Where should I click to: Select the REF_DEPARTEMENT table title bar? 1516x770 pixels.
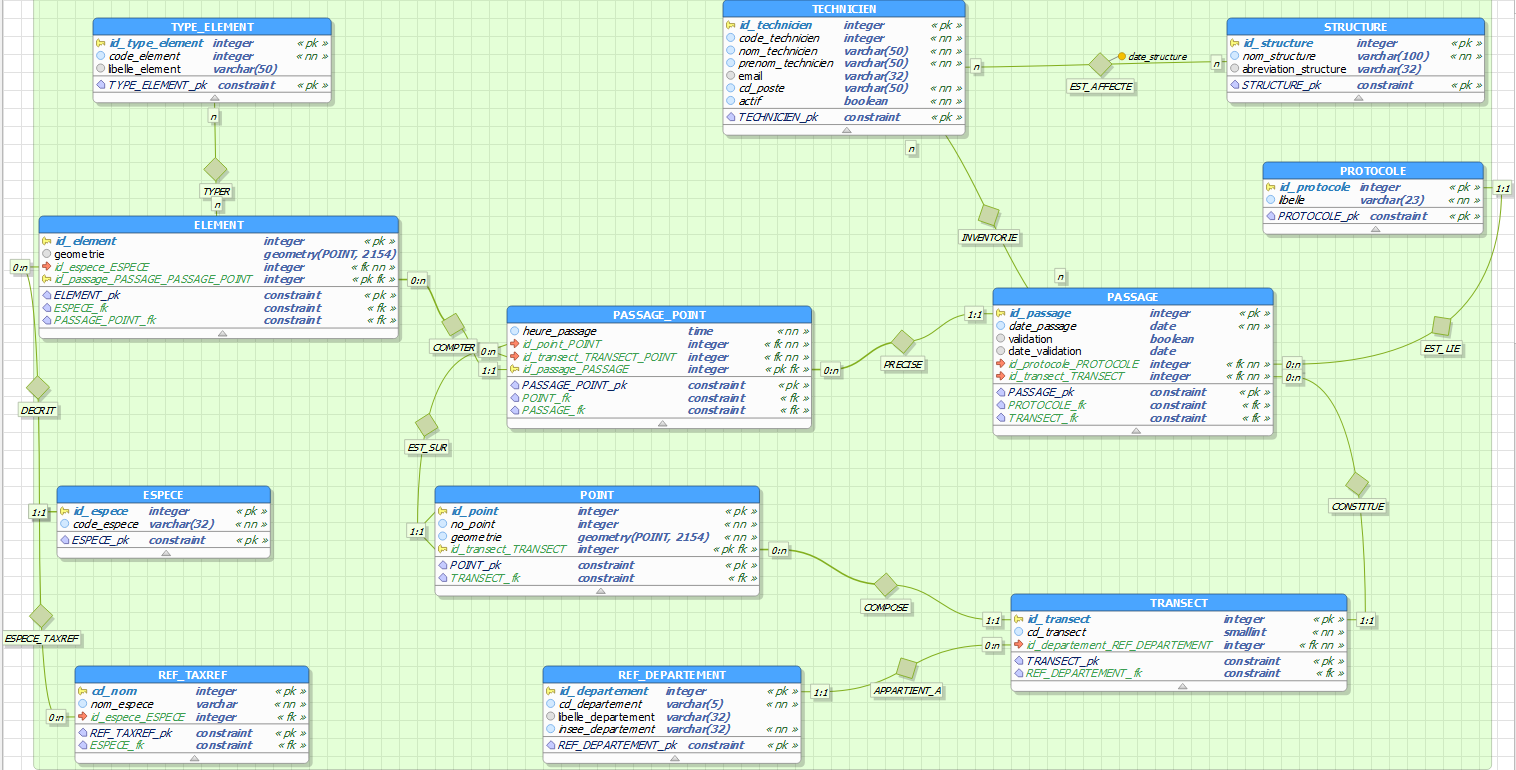click(672, 675)
